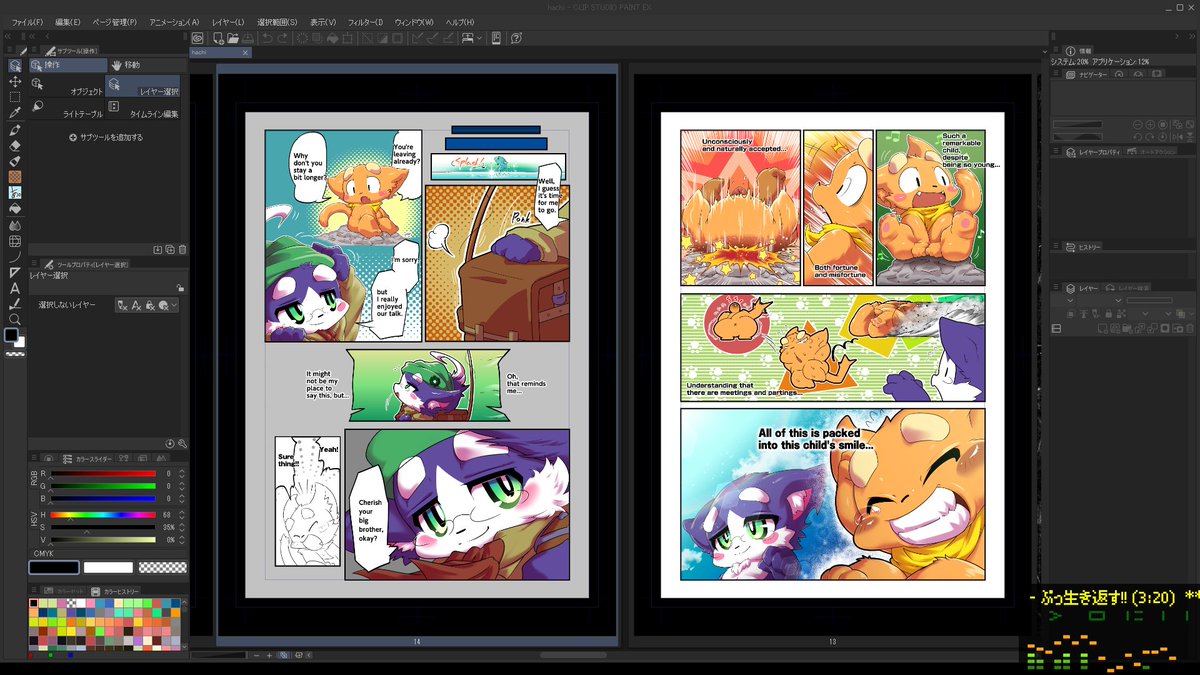Open Clip Studio launcher icon
The width and height of the screenshot is (1200, 675).
pyautogui.click(x=197, y=38)
